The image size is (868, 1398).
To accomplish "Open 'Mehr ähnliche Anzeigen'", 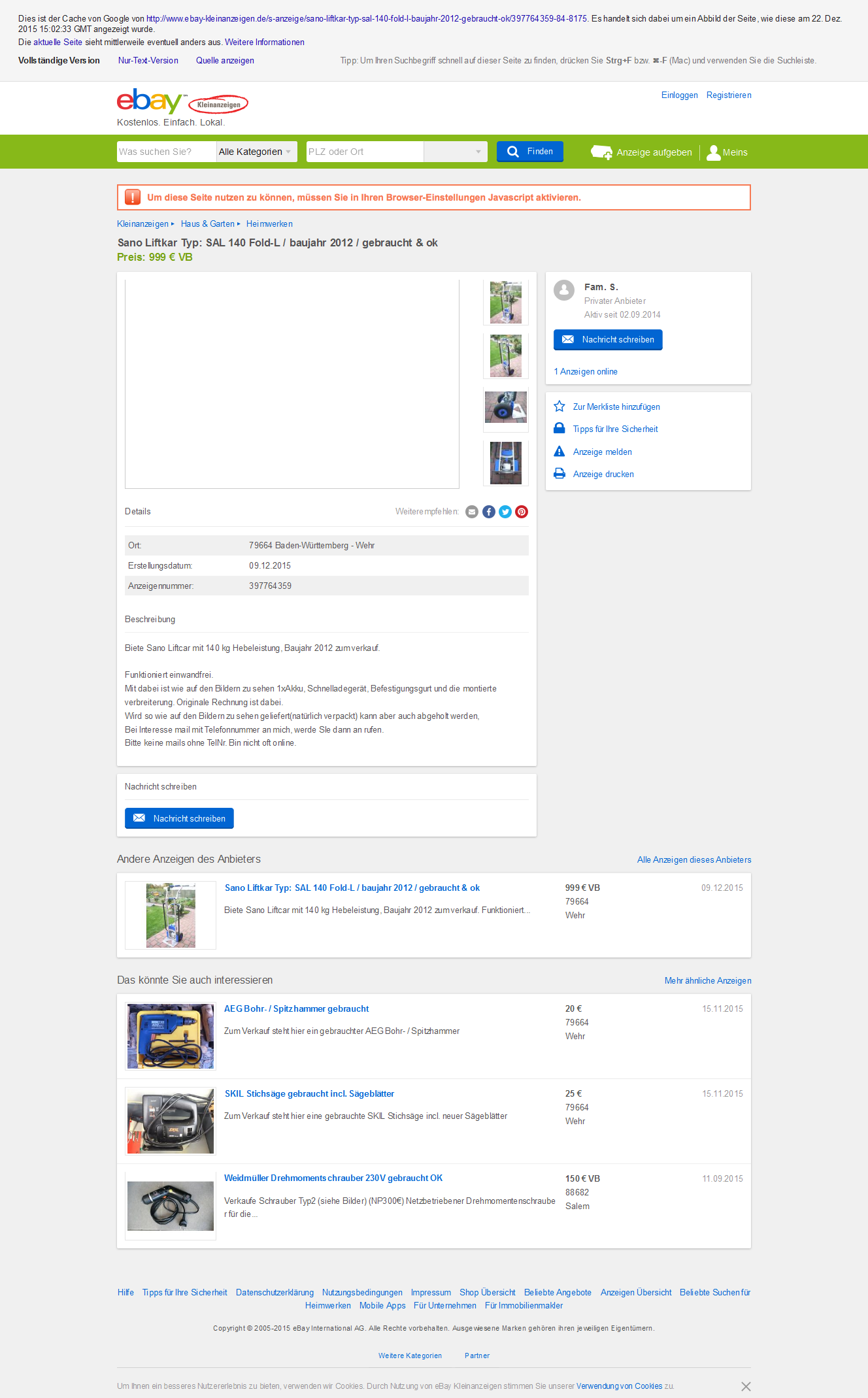I will (708, 981).
